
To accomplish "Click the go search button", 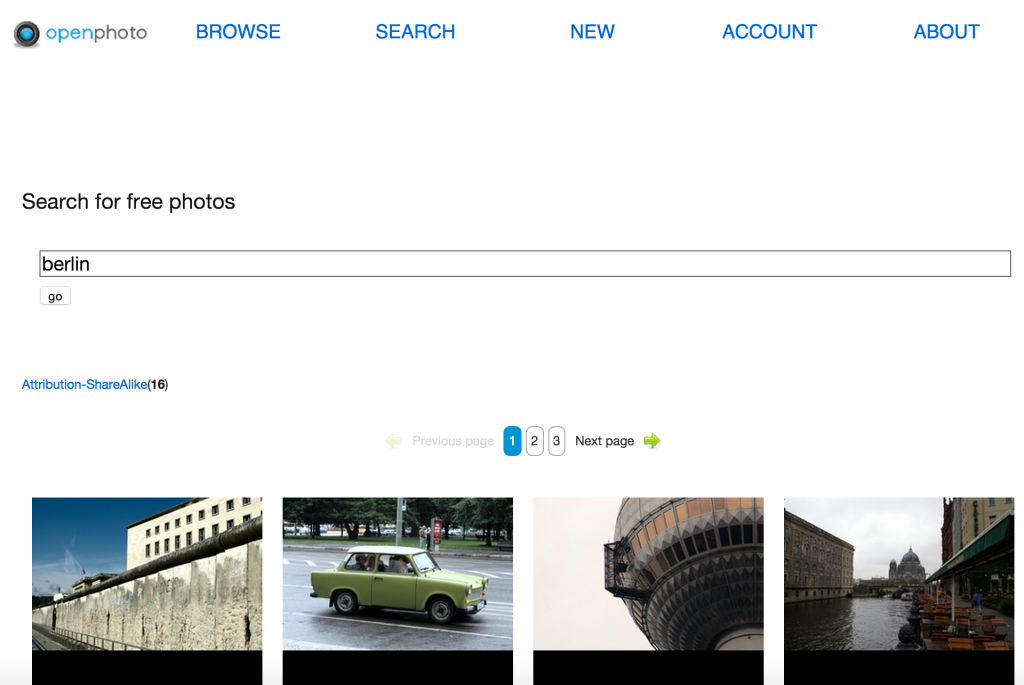I will point(55,296).
